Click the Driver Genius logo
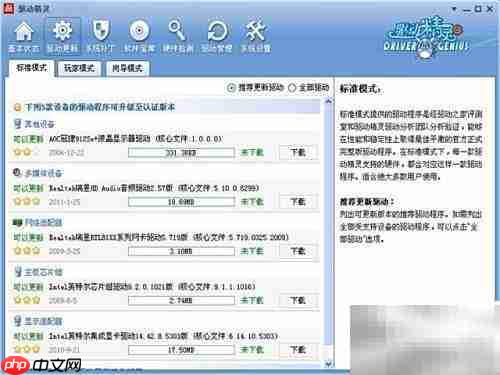 426,39
